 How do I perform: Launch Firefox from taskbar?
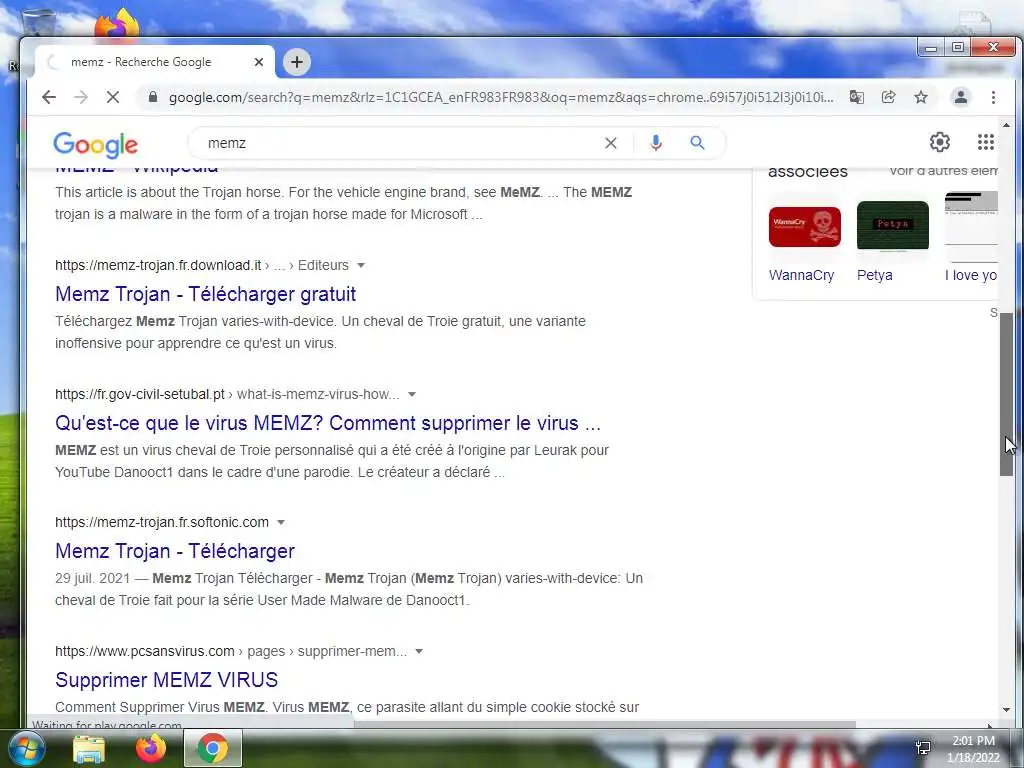coord(150,748)
